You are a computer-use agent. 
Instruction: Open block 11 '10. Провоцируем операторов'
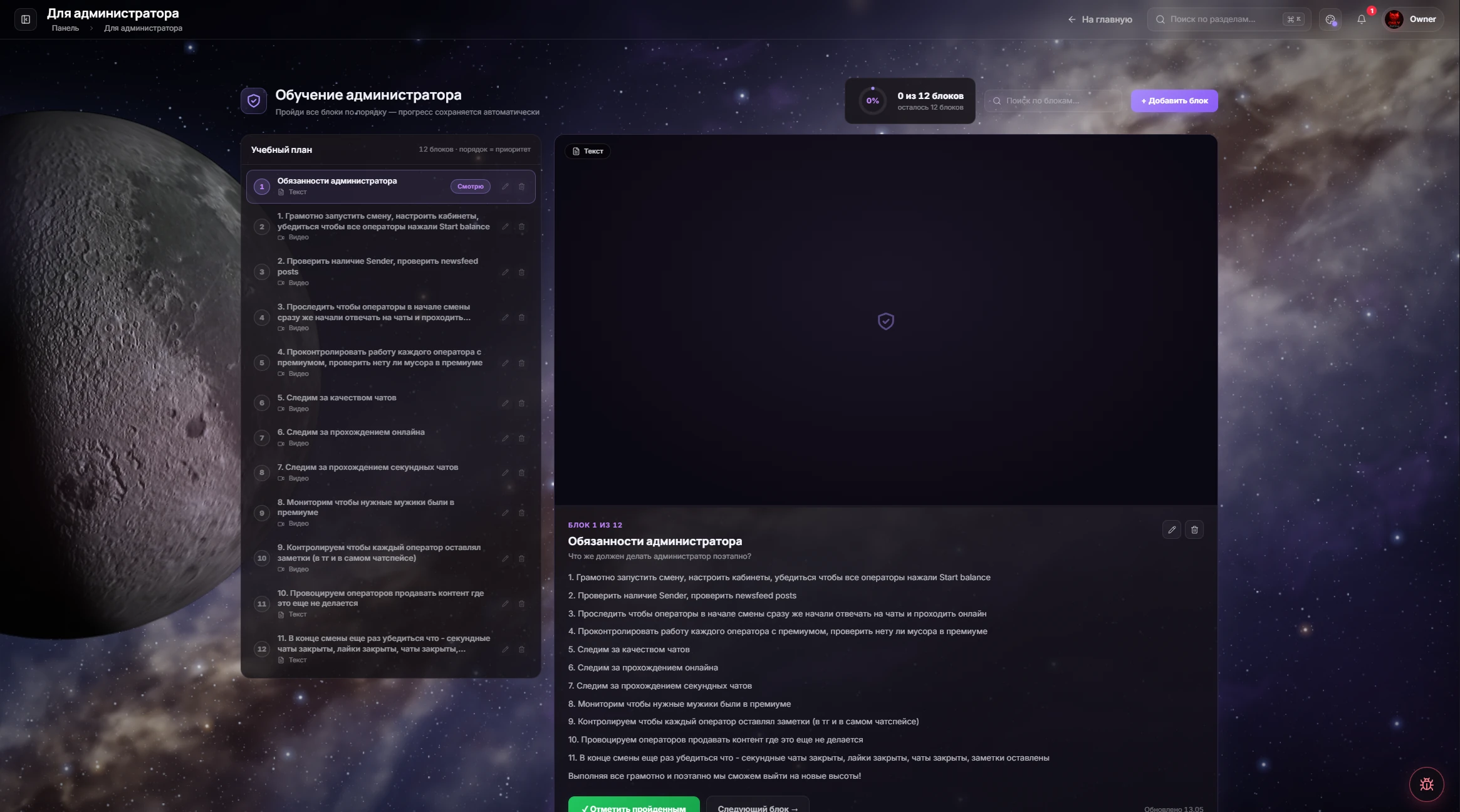click(390, 603)
